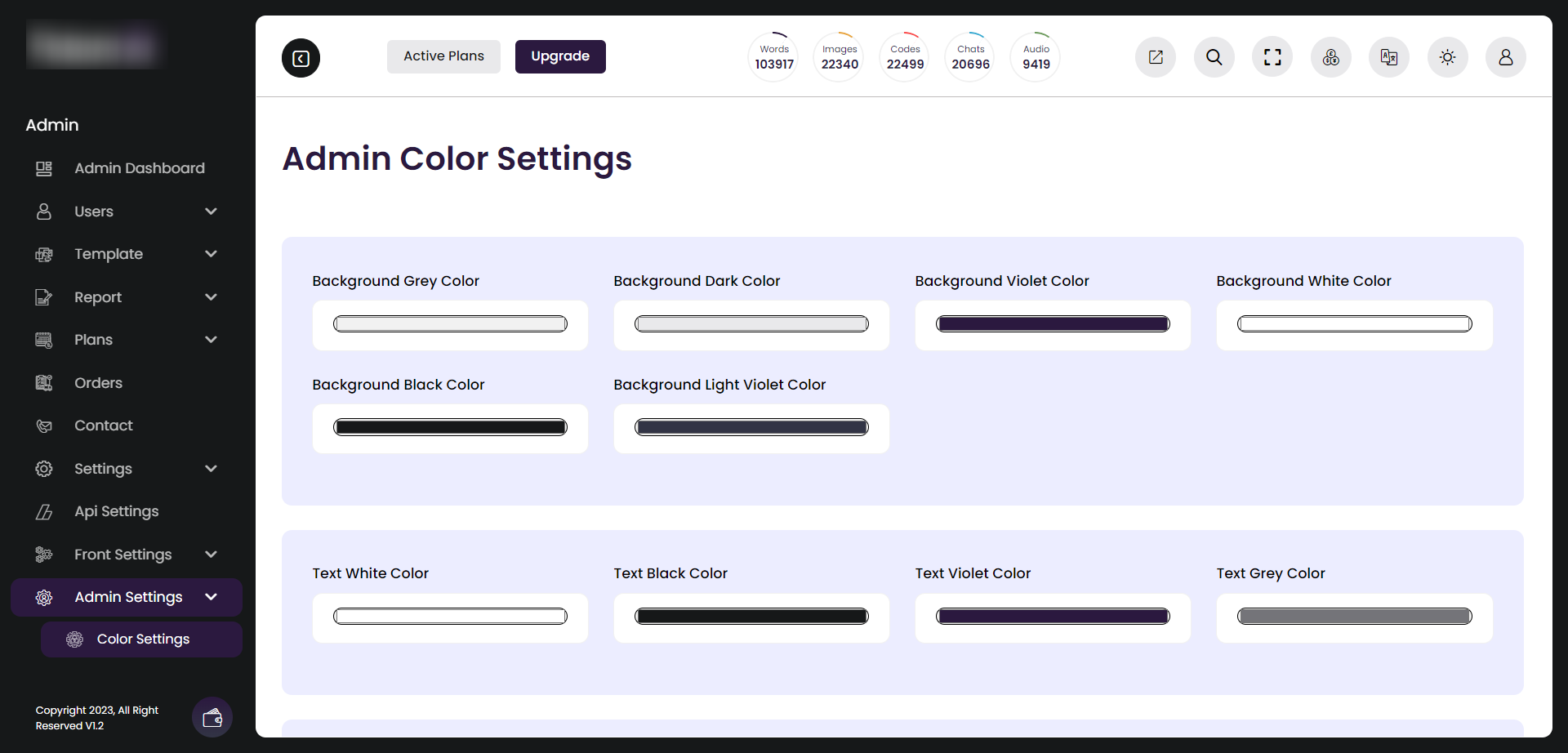Click the Upgrade button
The height and width of the screenshot is (753, 1568).
point(560,56)
